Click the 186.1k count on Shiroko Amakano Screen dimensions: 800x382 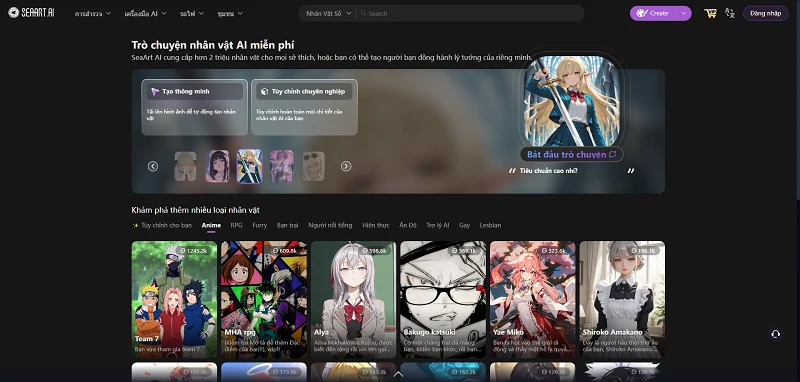pyautogui.click(x=643, y=251)
